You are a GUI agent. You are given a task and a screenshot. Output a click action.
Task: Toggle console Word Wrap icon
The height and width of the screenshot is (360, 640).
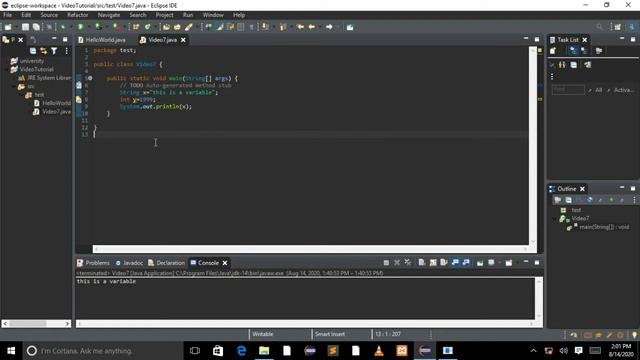point(444,262)
